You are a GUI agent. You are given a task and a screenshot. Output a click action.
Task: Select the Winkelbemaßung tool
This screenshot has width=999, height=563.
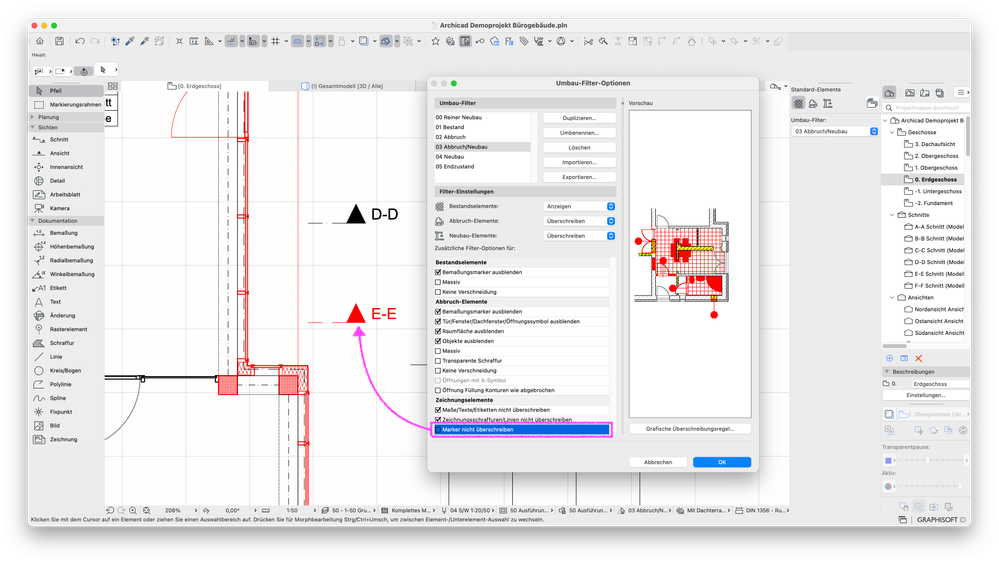point(66,274)
